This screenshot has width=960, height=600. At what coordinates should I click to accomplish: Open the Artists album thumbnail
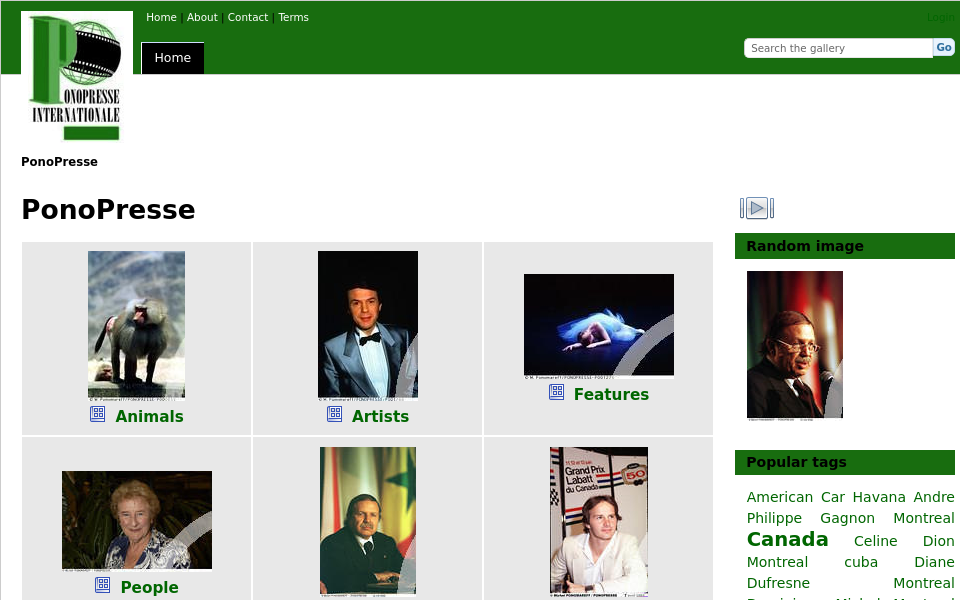click(x=367, y=325)
